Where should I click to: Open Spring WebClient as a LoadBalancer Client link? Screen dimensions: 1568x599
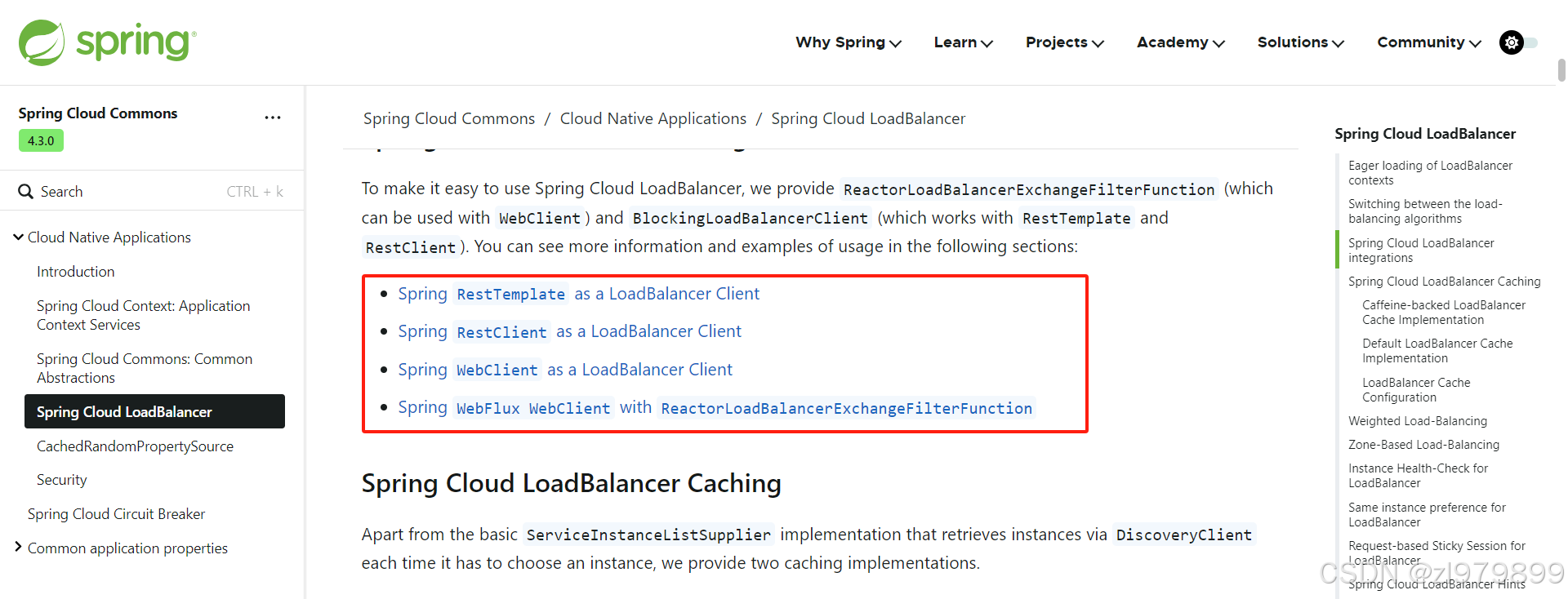[565, 370]
